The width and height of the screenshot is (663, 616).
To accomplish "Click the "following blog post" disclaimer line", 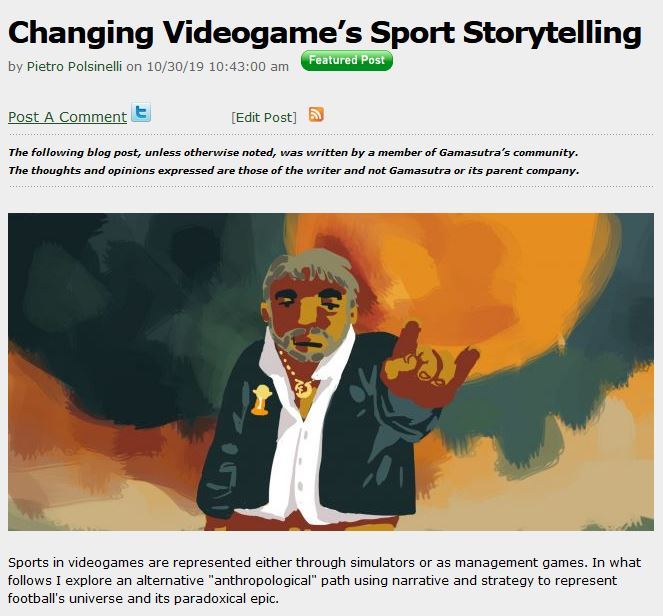I will click(x=293, y=152).
